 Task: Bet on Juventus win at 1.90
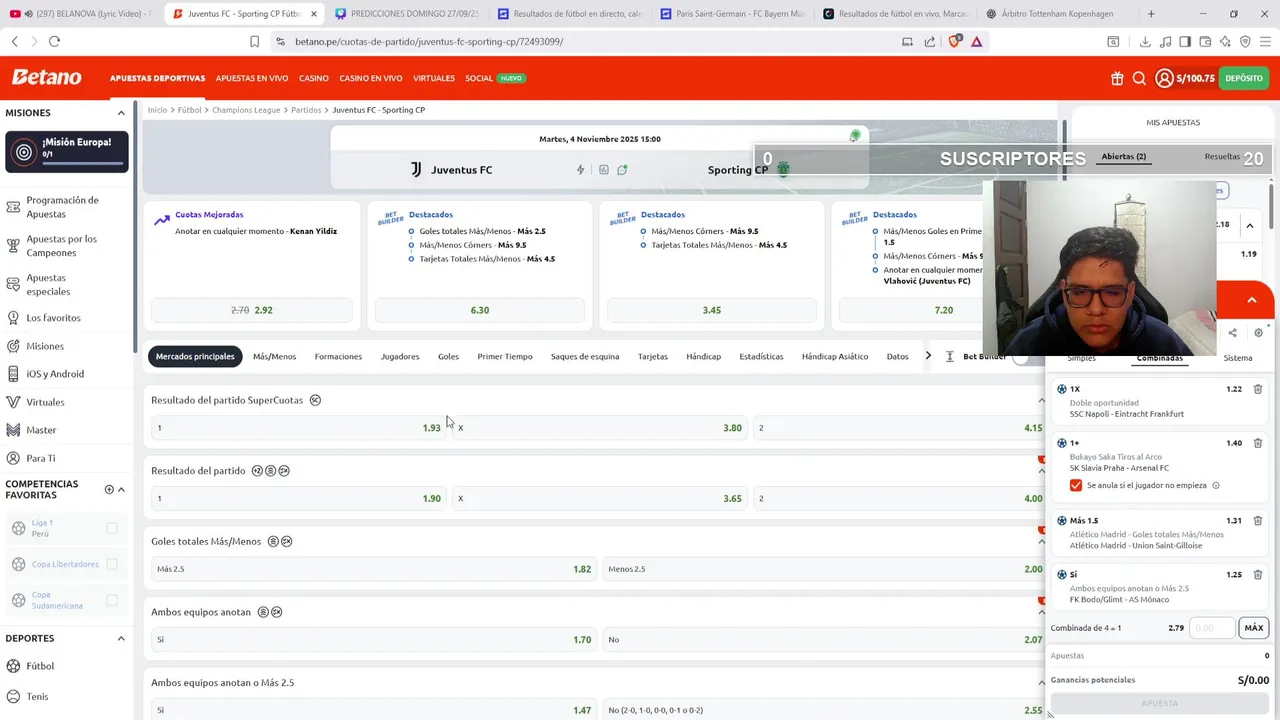(298, 498)
